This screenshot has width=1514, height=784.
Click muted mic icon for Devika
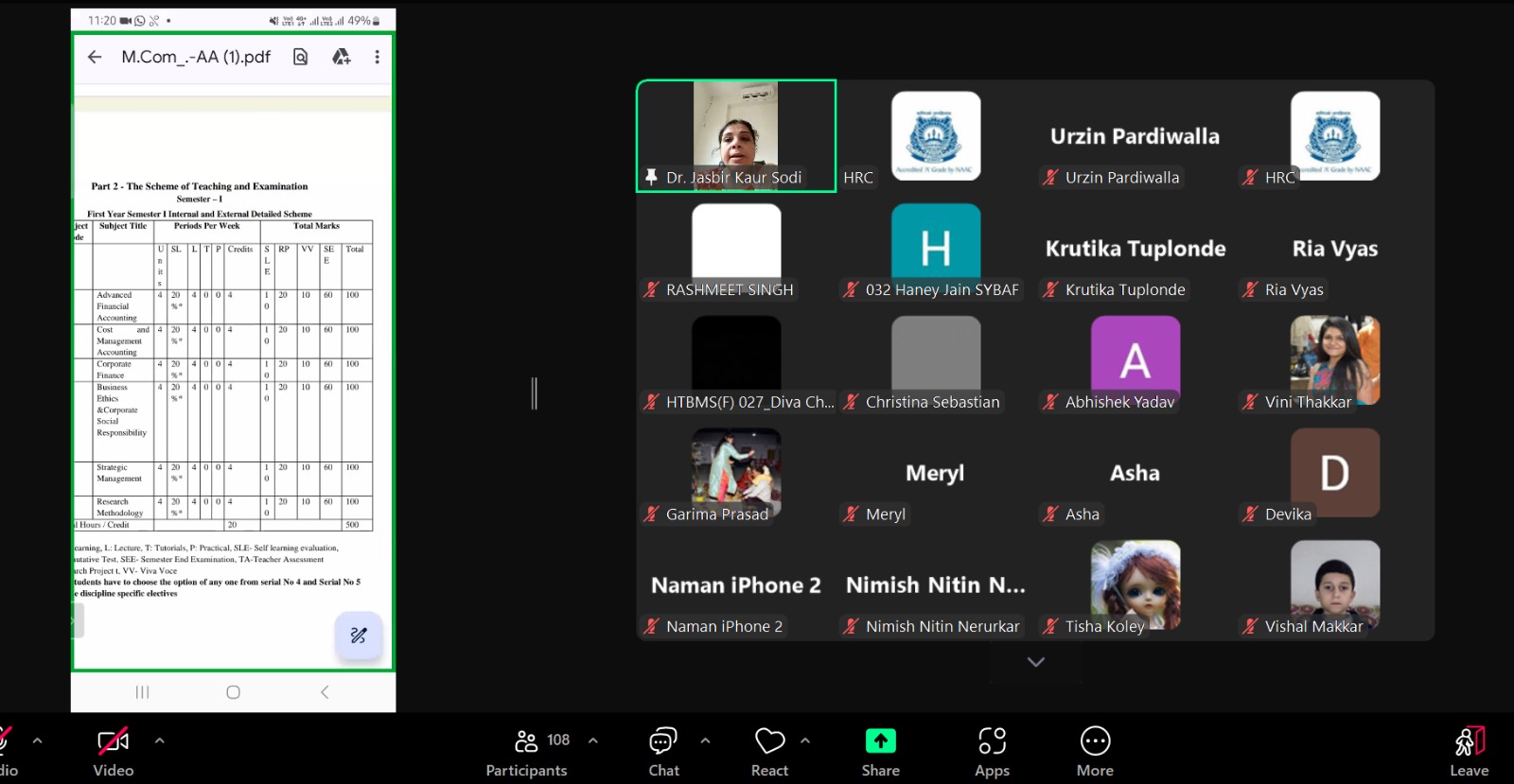pos(1250,514)
